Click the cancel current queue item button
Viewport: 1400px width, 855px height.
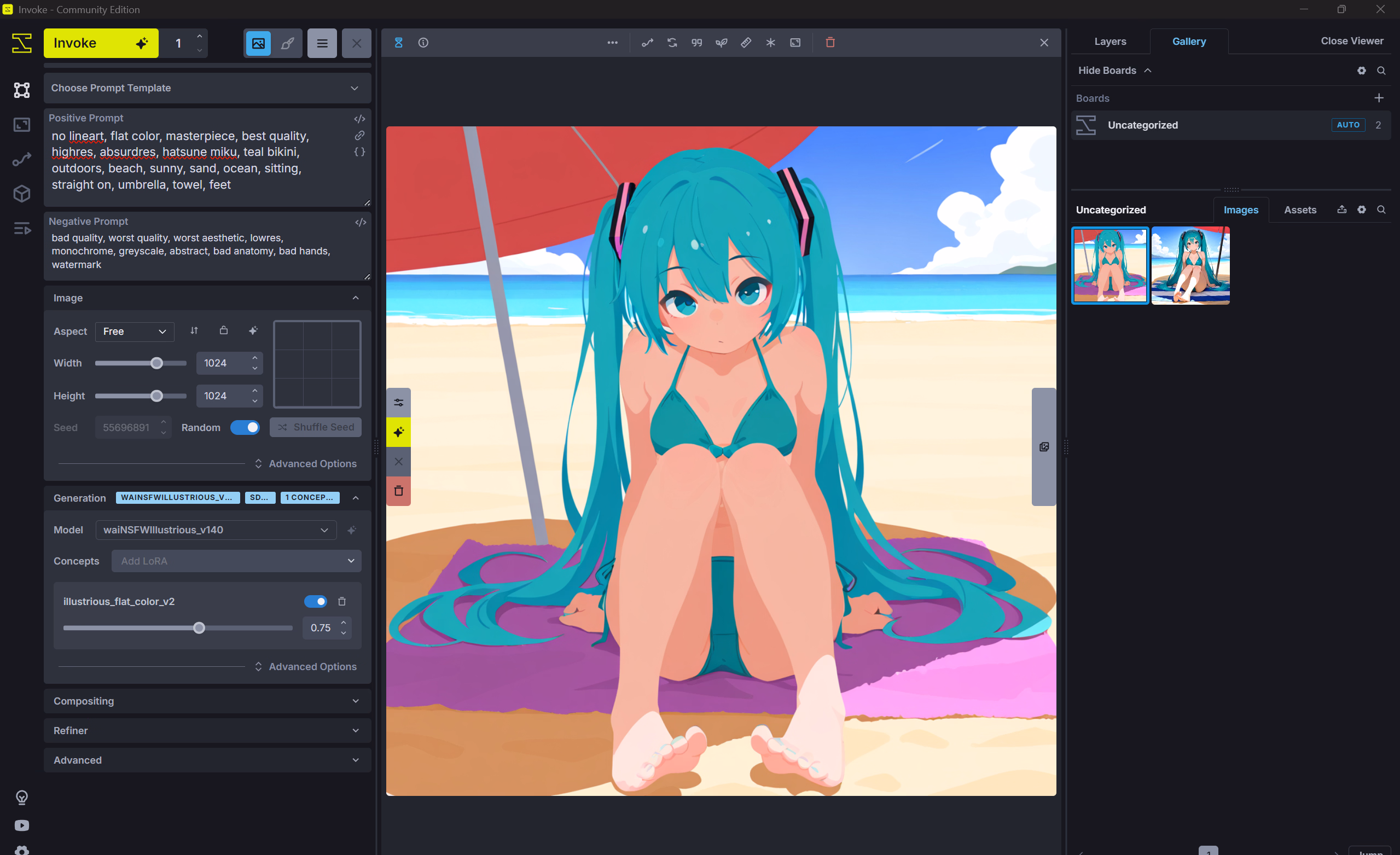pos(356,43)
